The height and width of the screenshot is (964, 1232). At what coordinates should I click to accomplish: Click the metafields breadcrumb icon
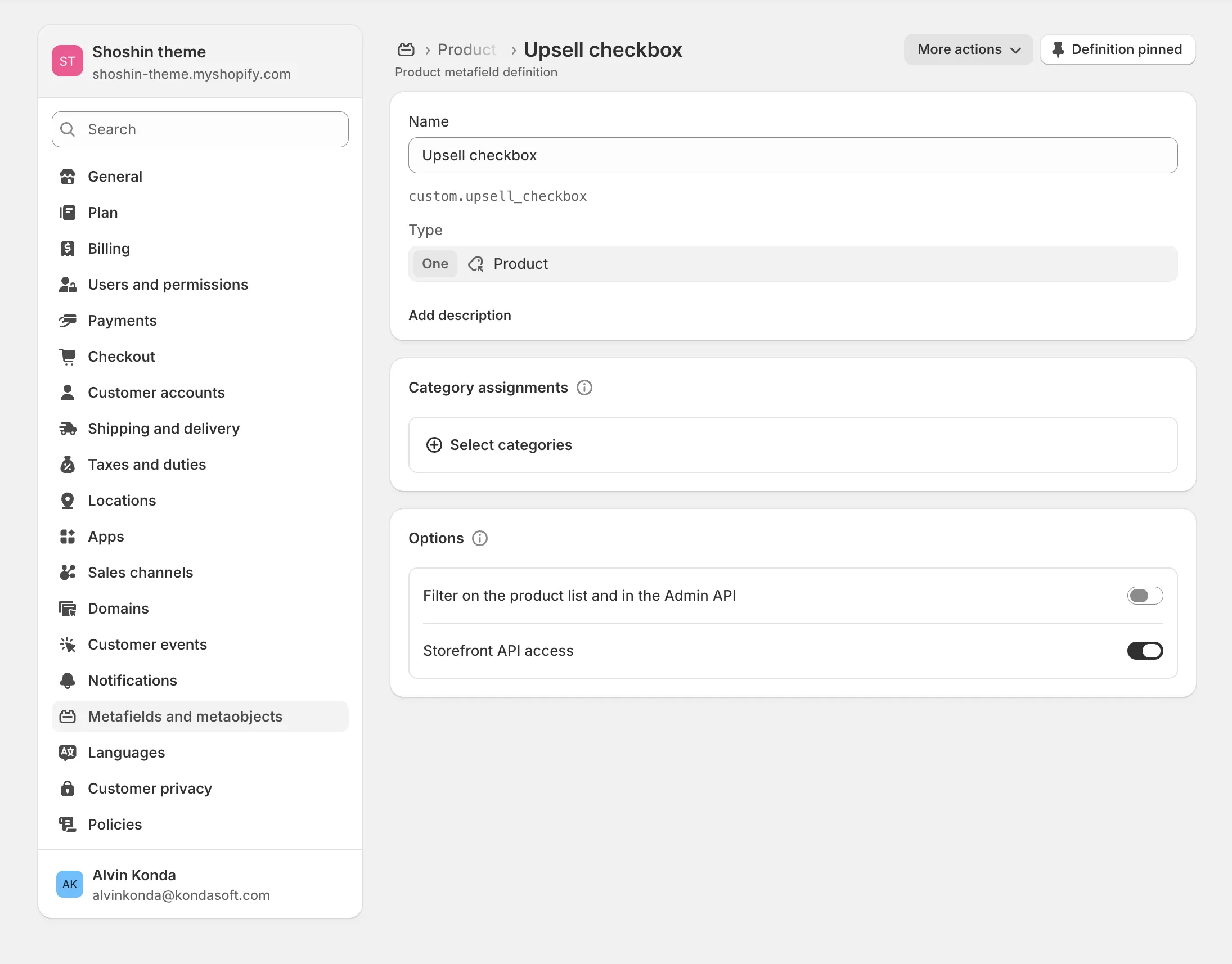tap(406, 49)
